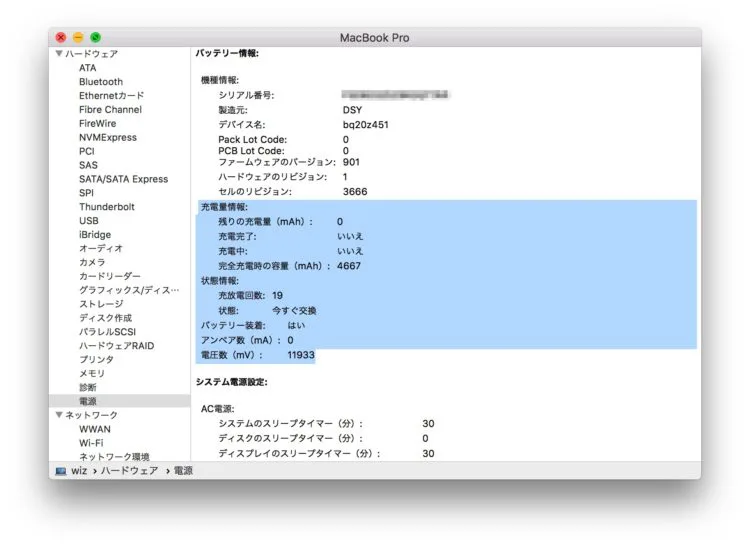Click the 今すぐ交換 status value
750x549 pixels.
coord(294,311)
